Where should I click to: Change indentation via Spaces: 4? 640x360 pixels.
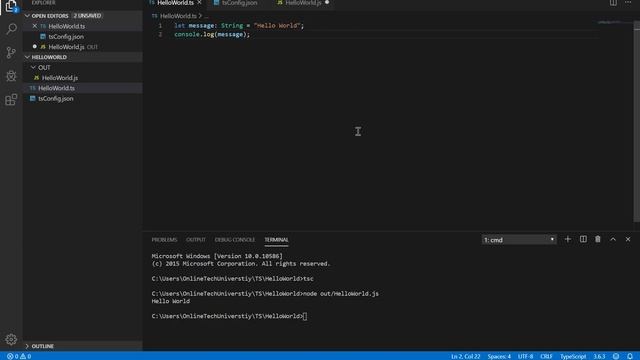tap(499, 356)
